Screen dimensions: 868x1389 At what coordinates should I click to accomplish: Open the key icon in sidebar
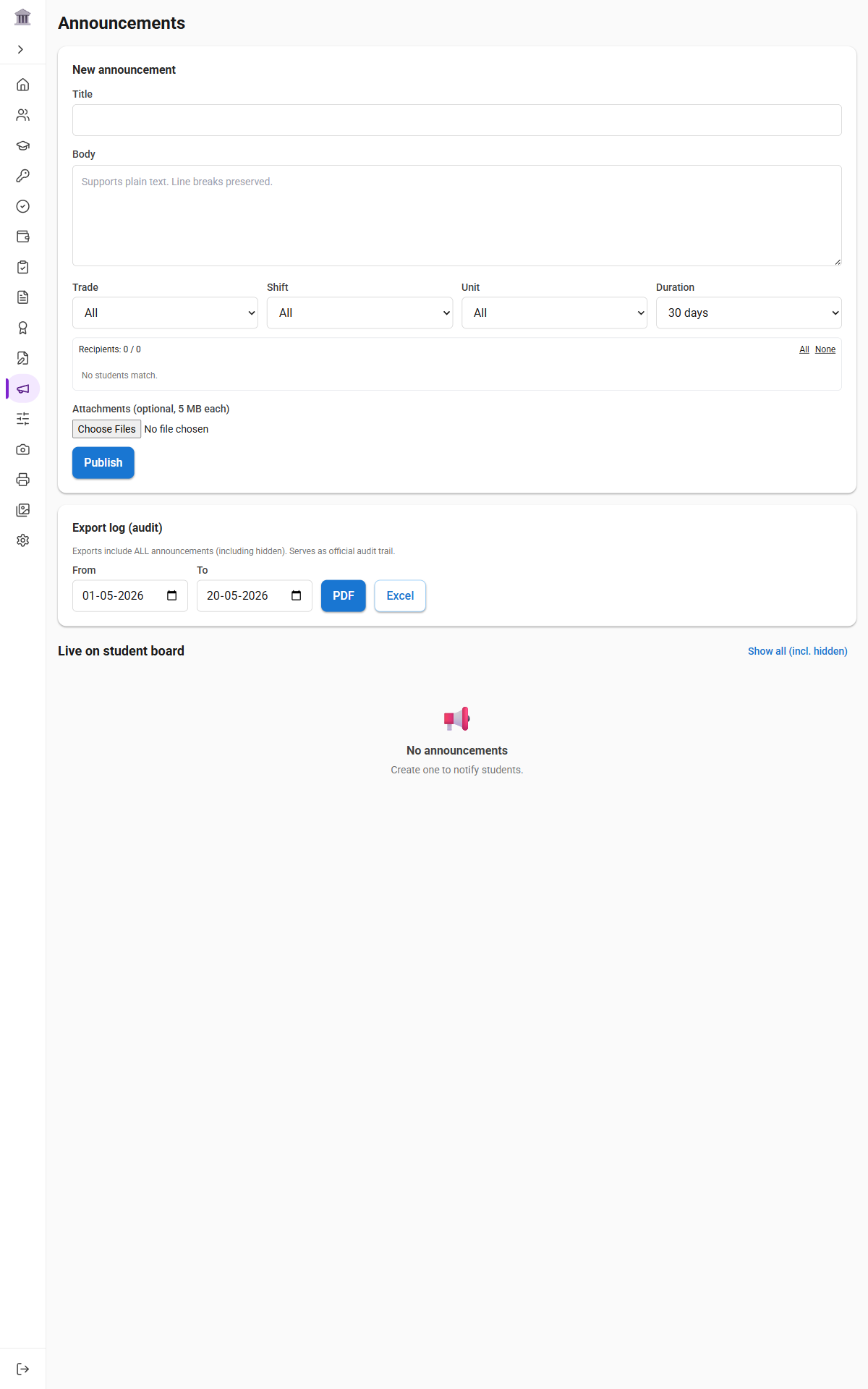(x=23, y=176)
